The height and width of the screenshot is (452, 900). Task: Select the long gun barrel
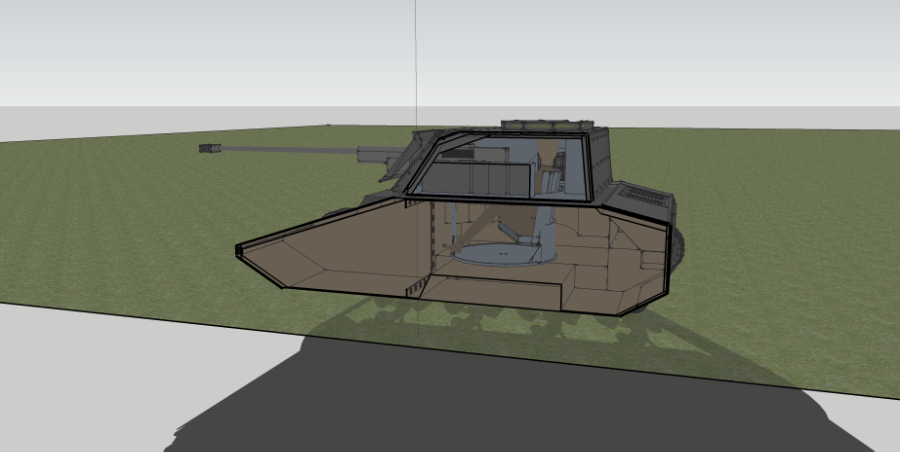coord(288,151)
